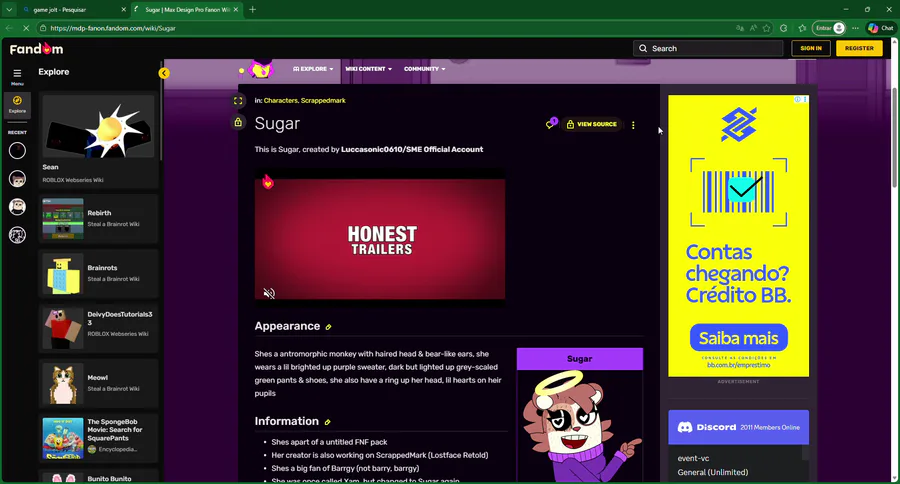The image size is (900, 484).
Task: Open the browser tab list chevron
Action: 9,10
